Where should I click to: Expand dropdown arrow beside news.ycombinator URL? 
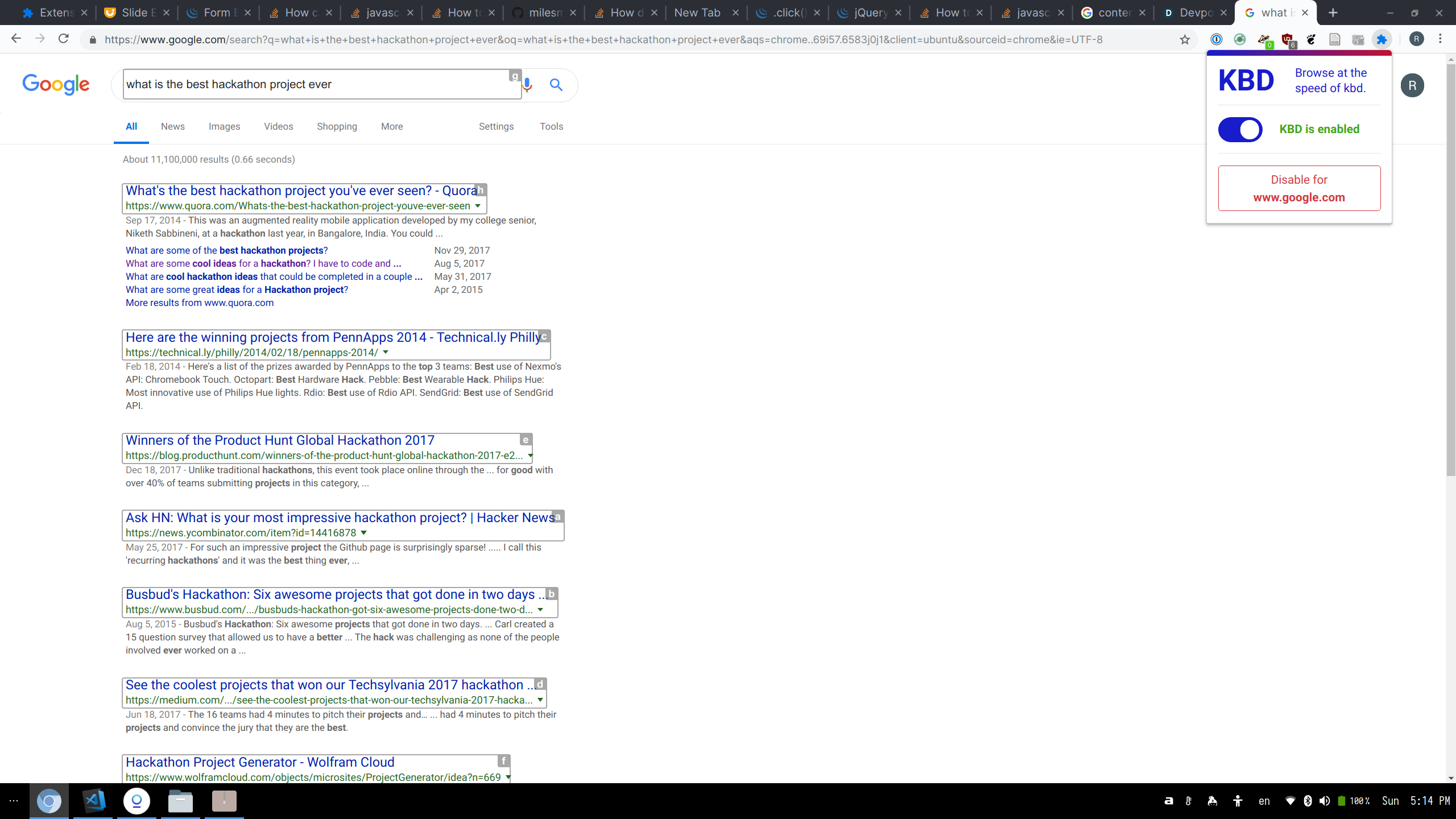coord(364,533)
